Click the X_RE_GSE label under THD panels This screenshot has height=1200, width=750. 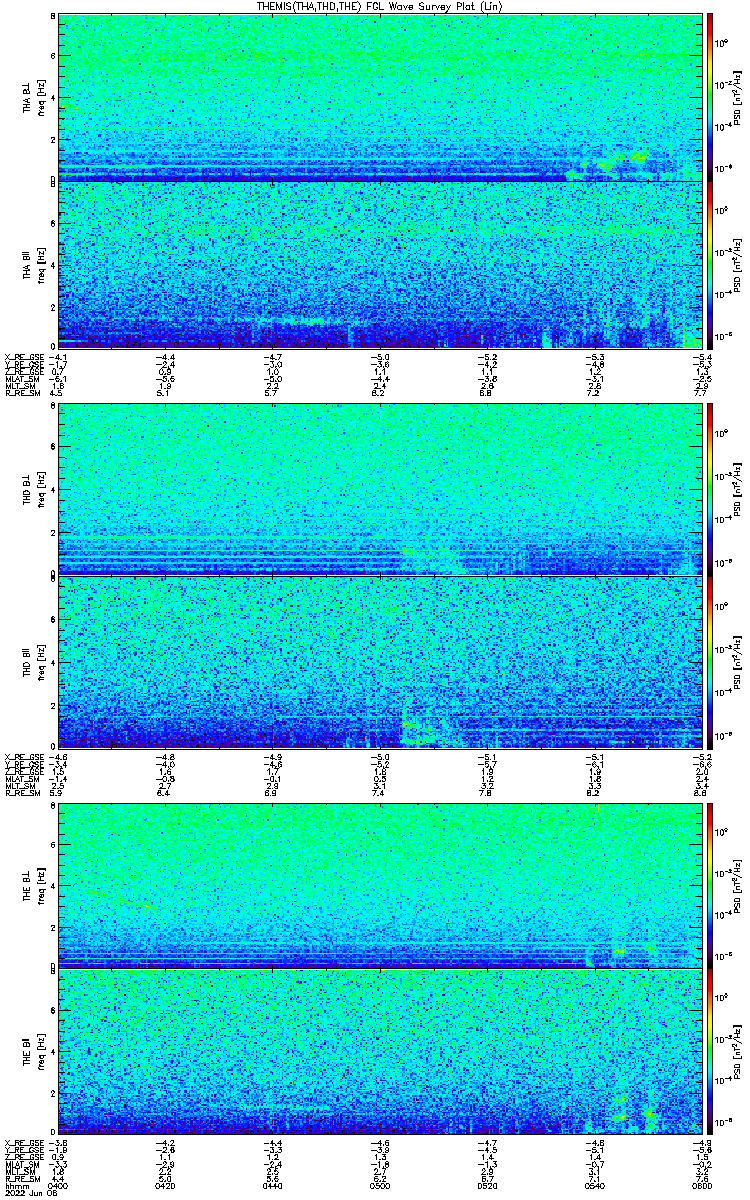point(23,757)
